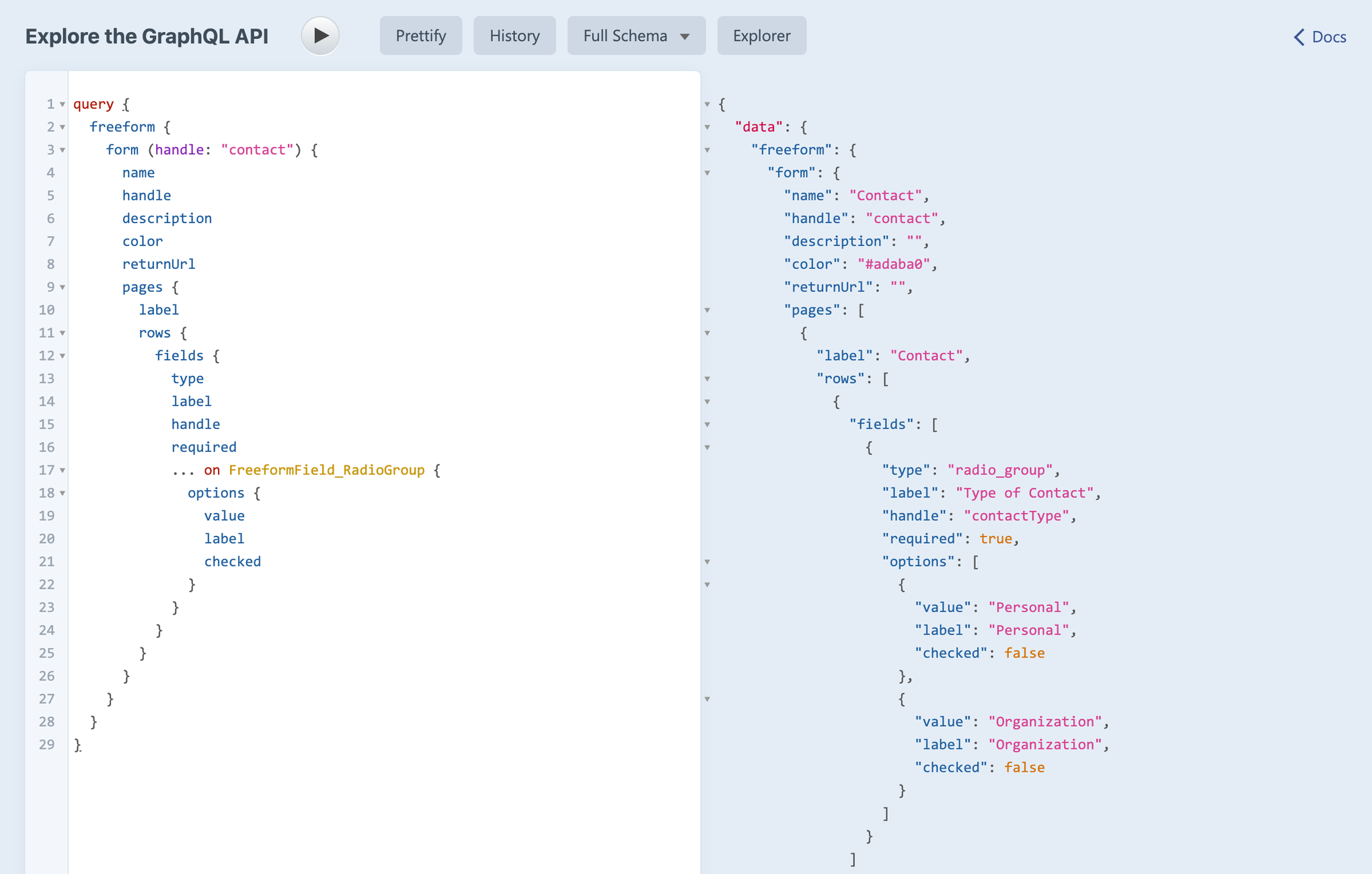
Task: Collapse the "fields" array in the response
Action: [708, 425]
